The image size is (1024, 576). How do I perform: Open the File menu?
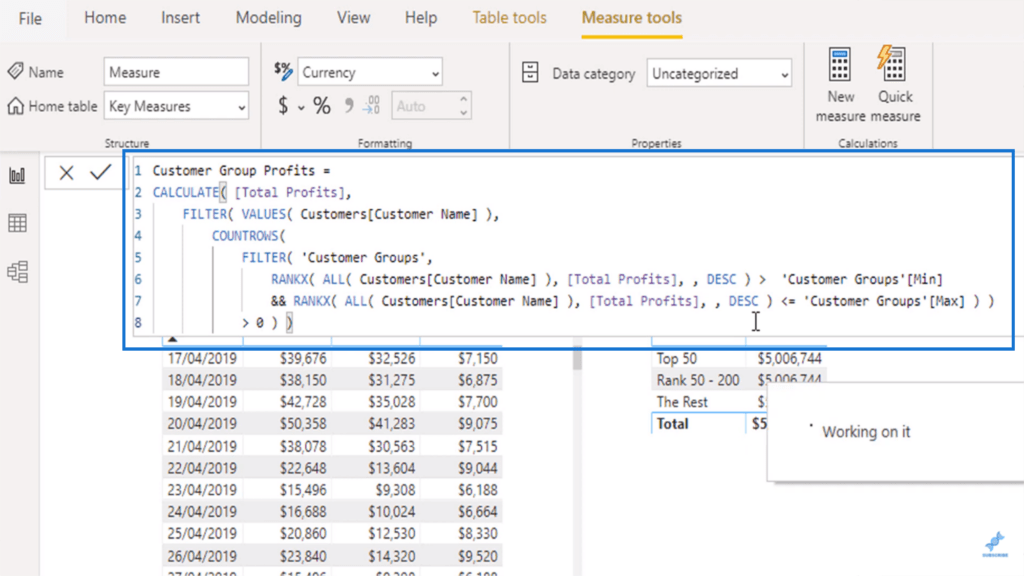tap(30, 18)
